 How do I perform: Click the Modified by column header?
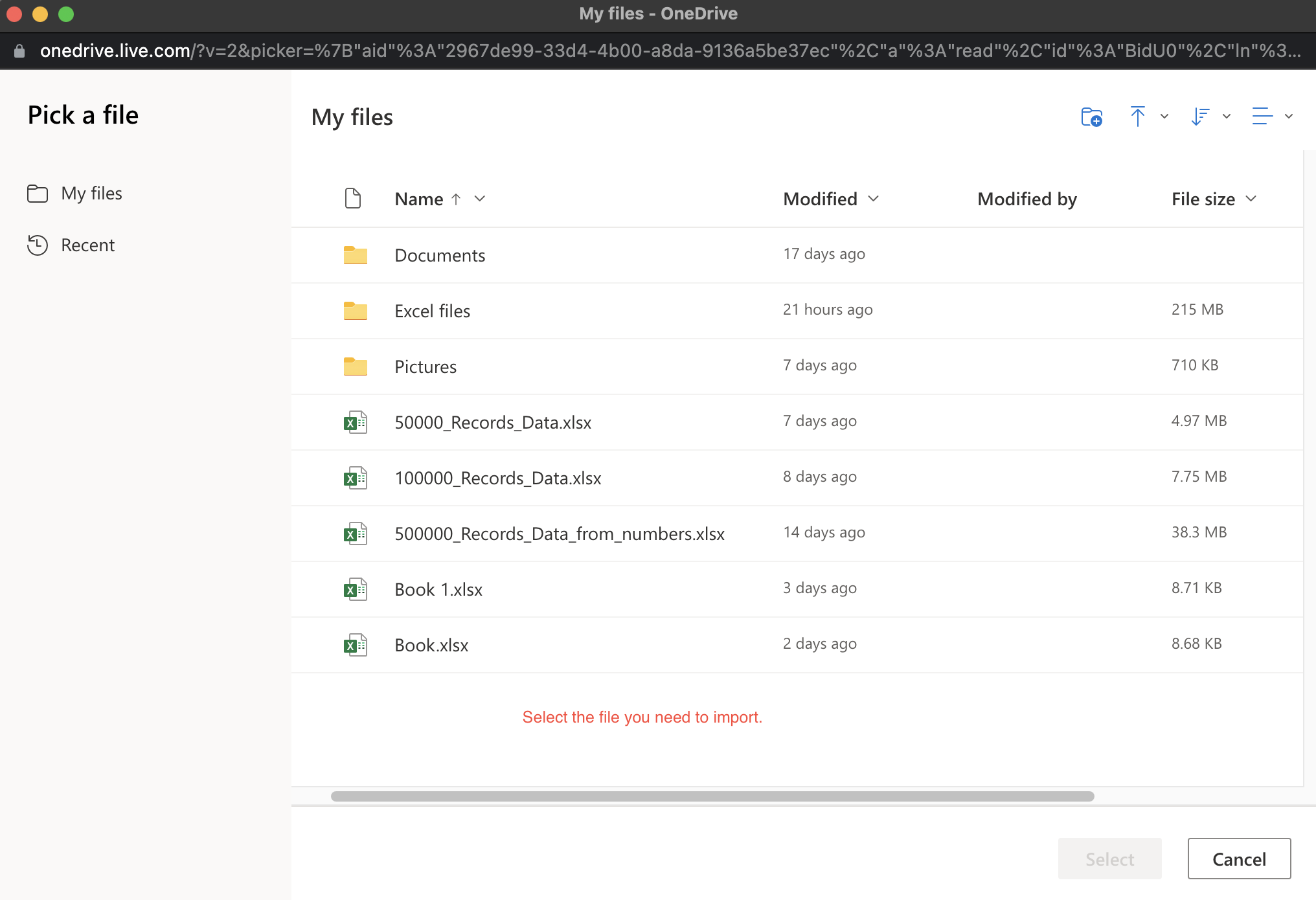tap(1027, 199)
